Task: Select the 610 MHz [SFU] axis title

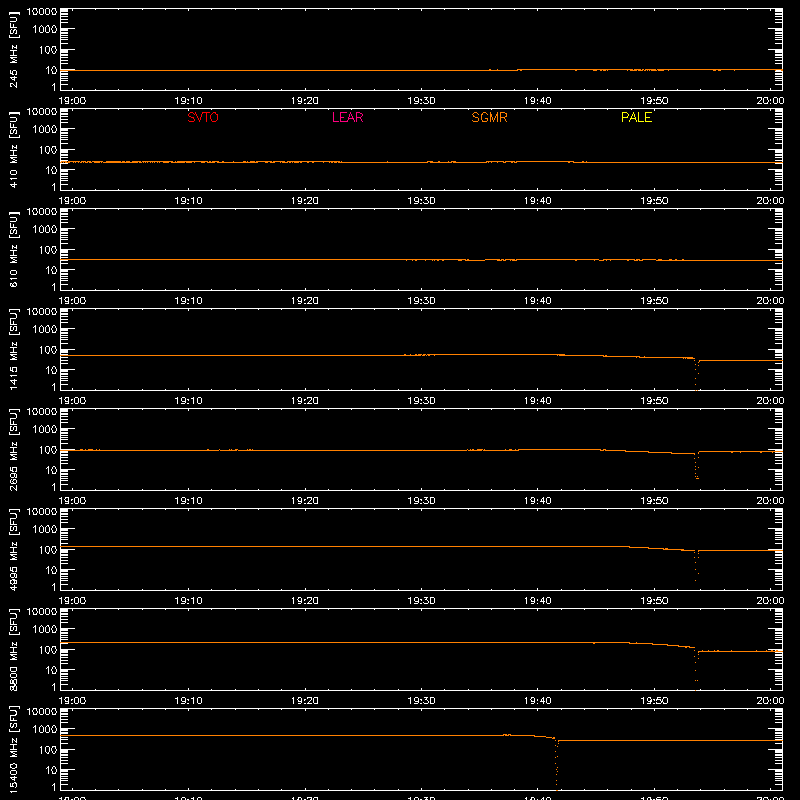Action: [13, 249]
